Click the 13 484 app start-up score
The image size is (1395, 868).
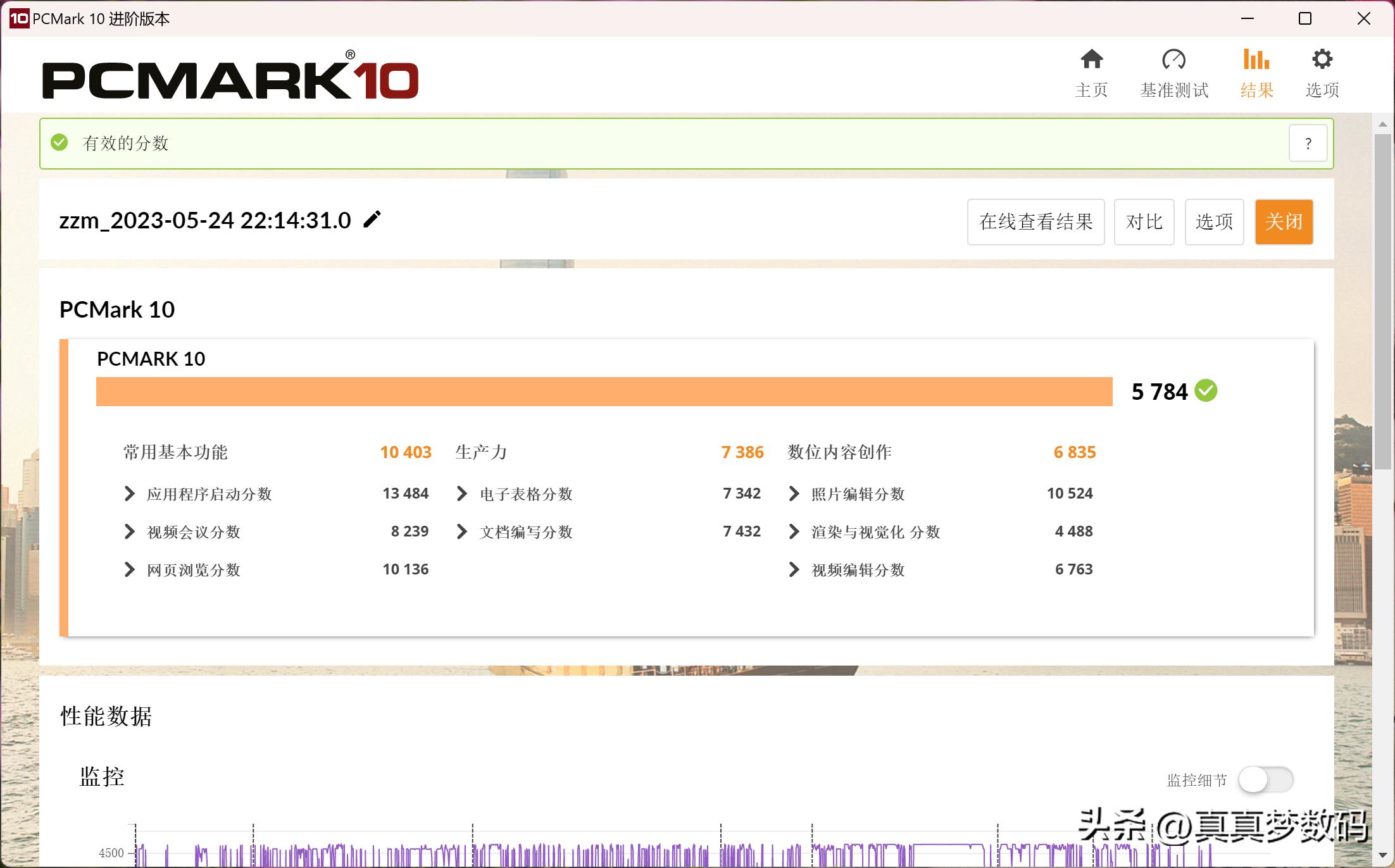[406, 493]
